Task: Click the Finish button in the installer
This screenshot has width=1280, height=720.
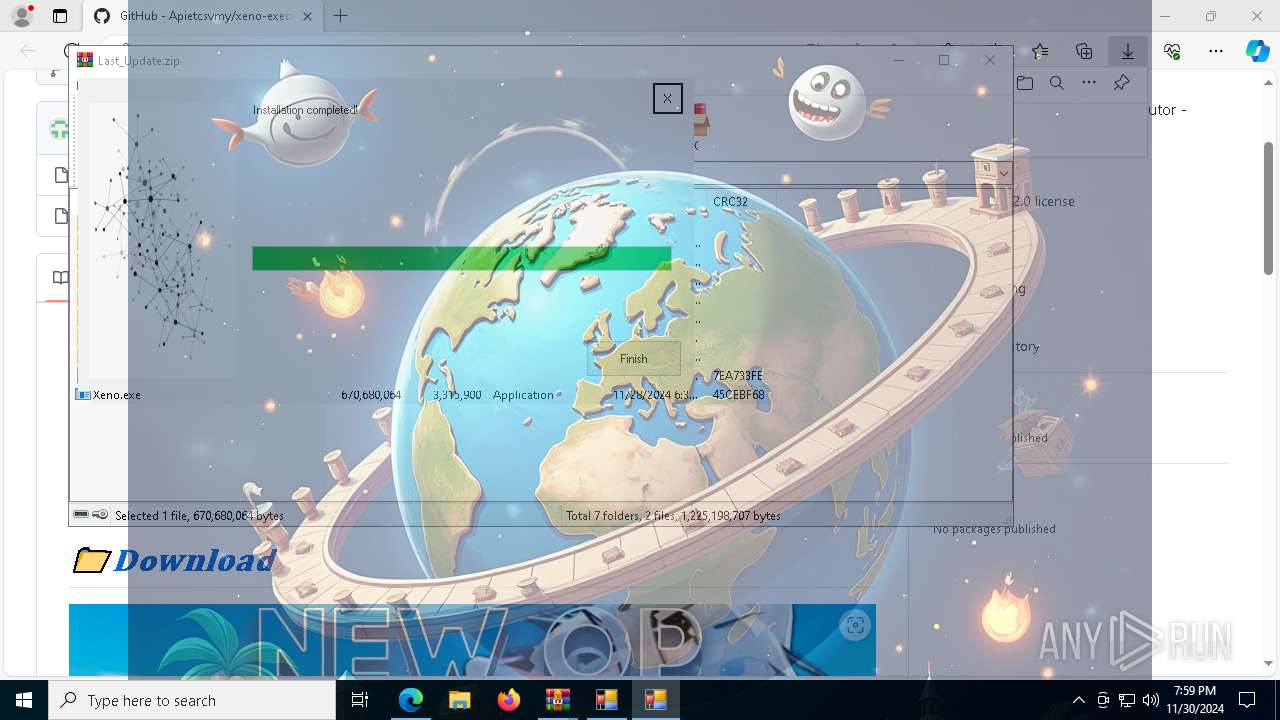Action: pos(634,358)
